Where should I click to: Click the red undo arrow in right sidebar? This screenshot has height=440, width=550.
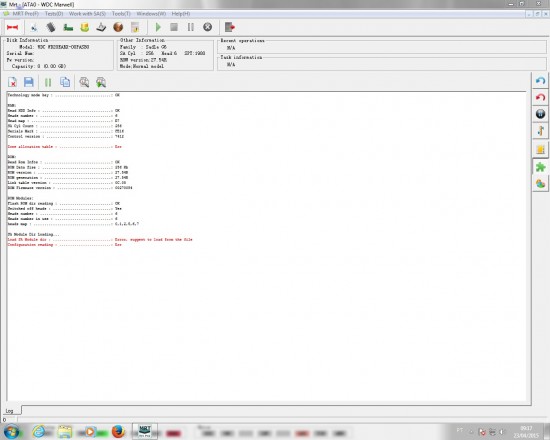pos(541,97)
